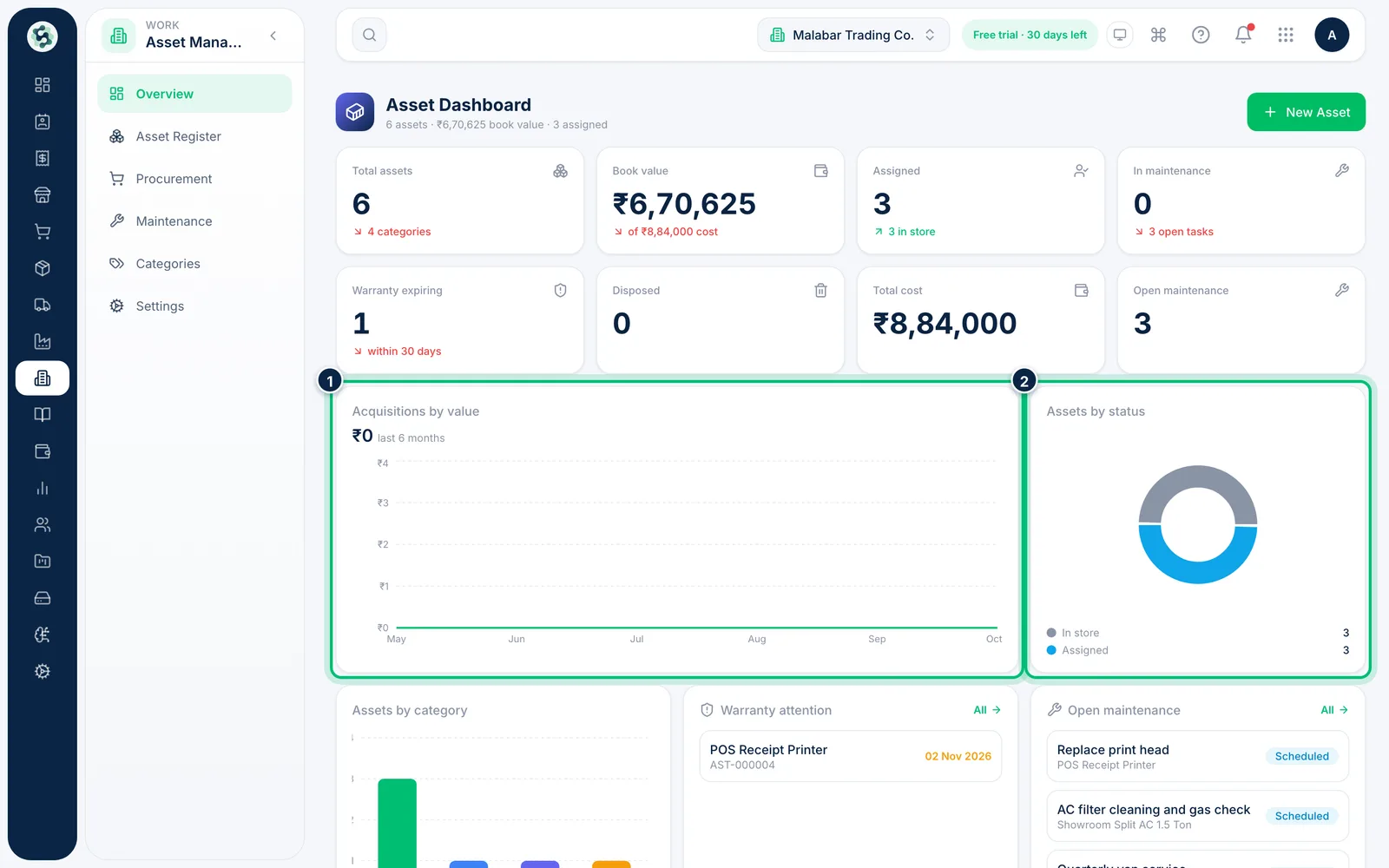The image size is (1389, 868).
Task: Click the Book value card
Action: pos(721,201)
